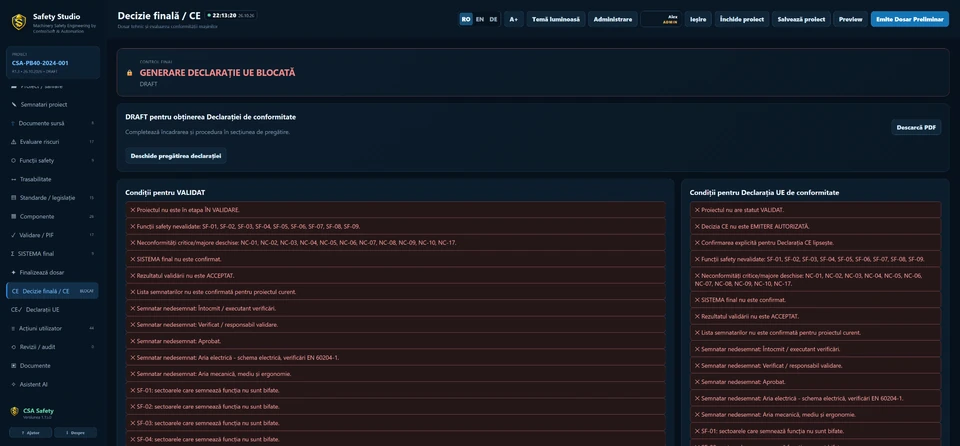960x446 pixels.
Task: Open Standarde / legislație section
Action: pos(53,198)
